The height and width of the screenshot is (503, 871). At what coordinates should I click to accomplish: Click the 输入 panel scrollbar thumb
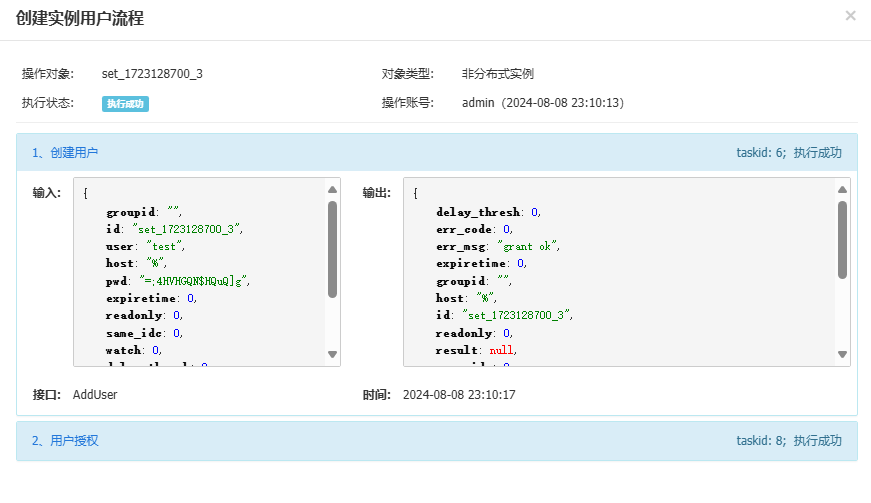coord(332,249)
